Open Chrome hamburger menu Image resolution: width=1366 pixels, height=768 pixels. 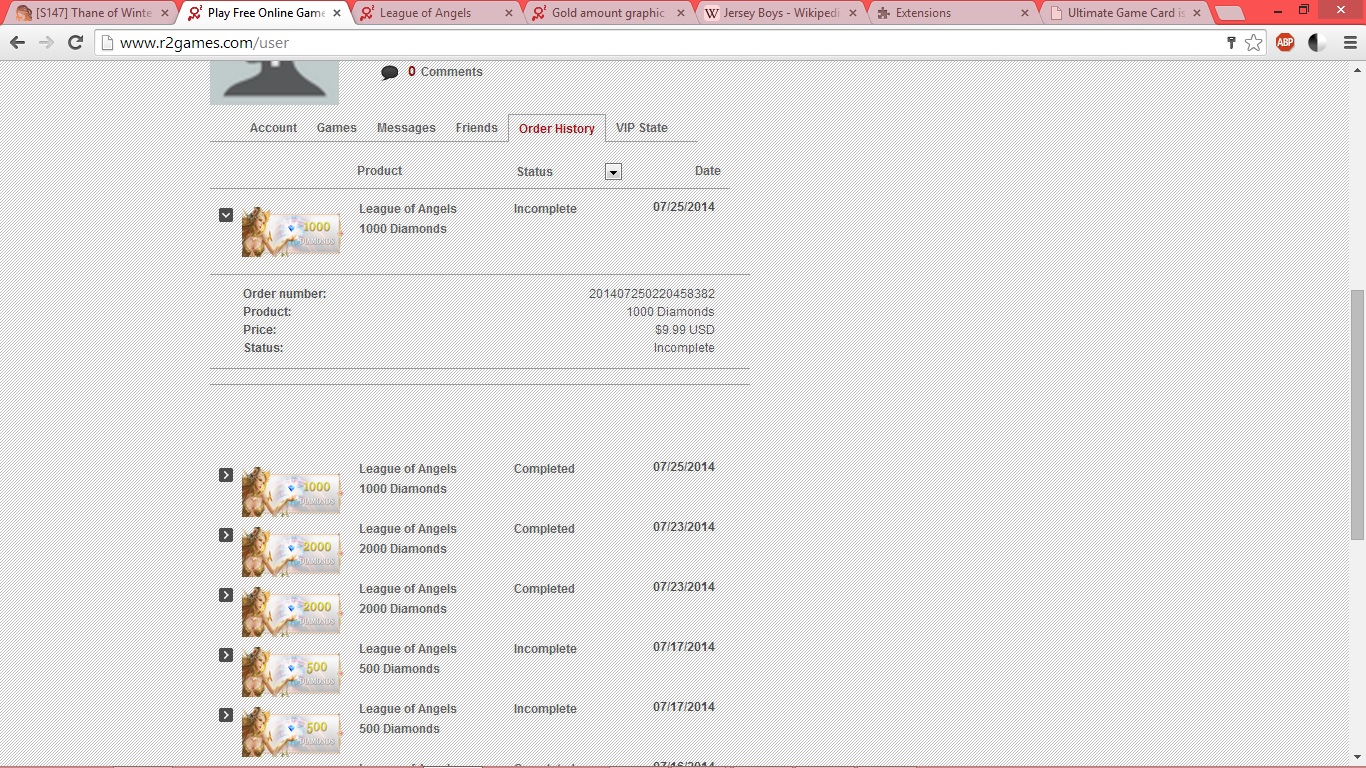click(x=1350, y=43)
